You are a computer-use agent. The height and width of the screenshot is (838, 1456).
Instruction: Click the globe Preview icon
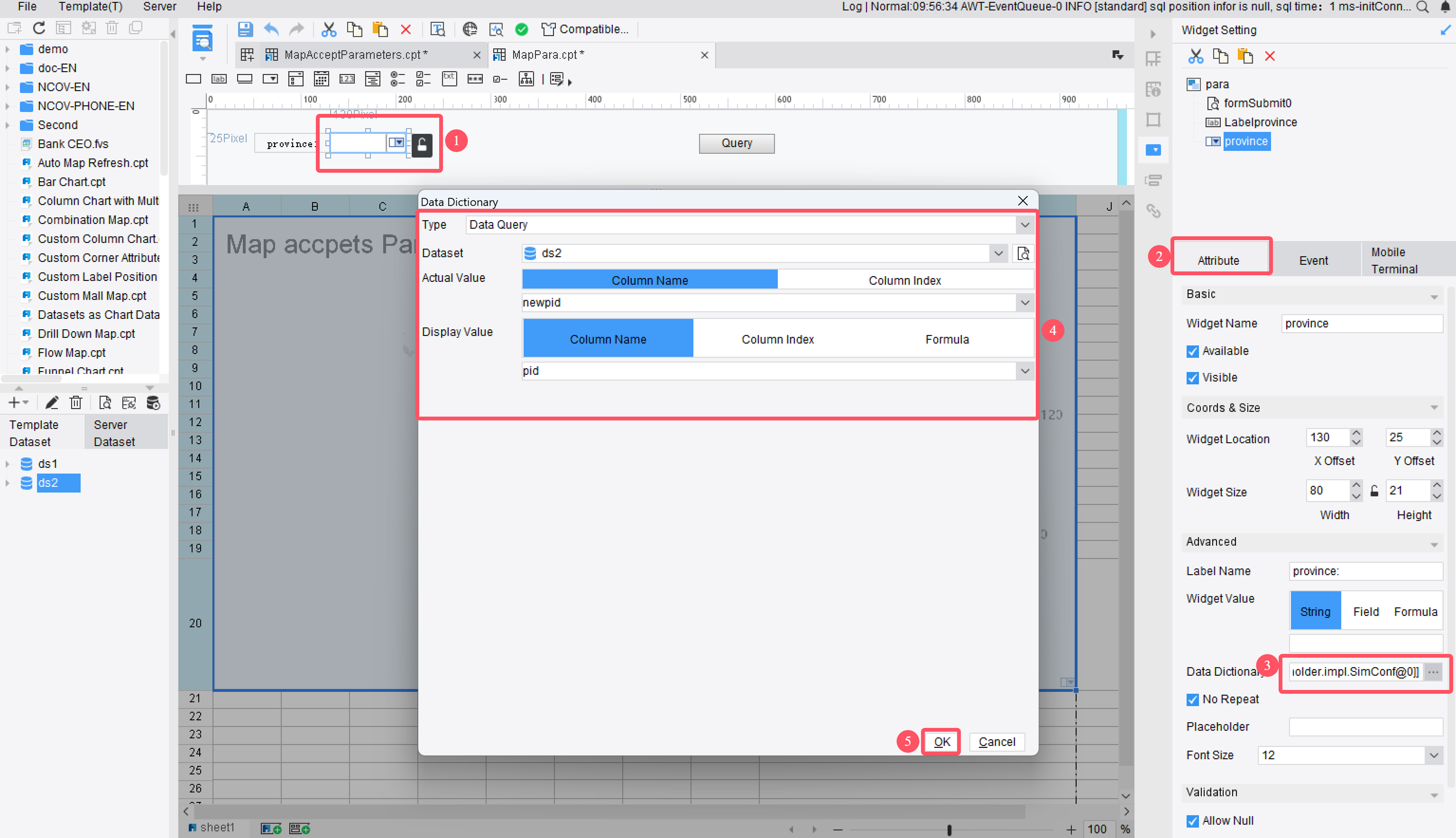(x=470, y=29)
